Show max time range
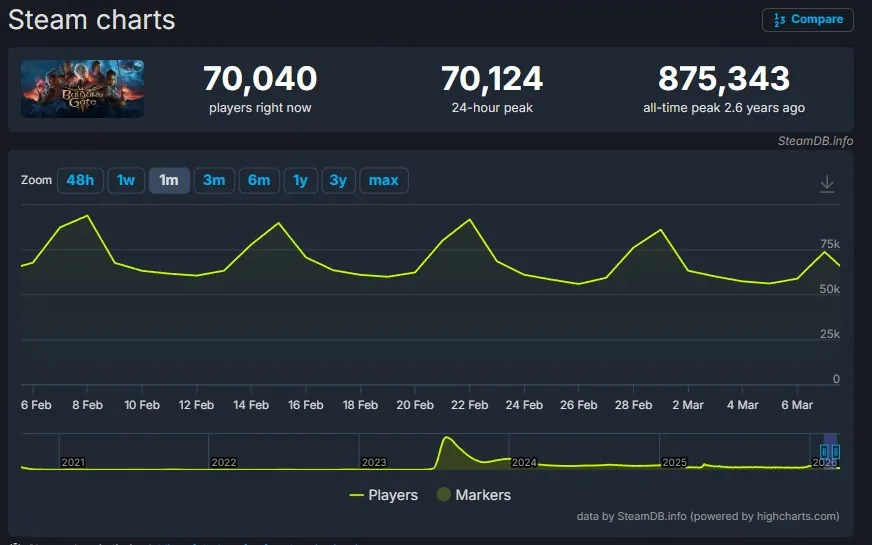 (383, 180)
